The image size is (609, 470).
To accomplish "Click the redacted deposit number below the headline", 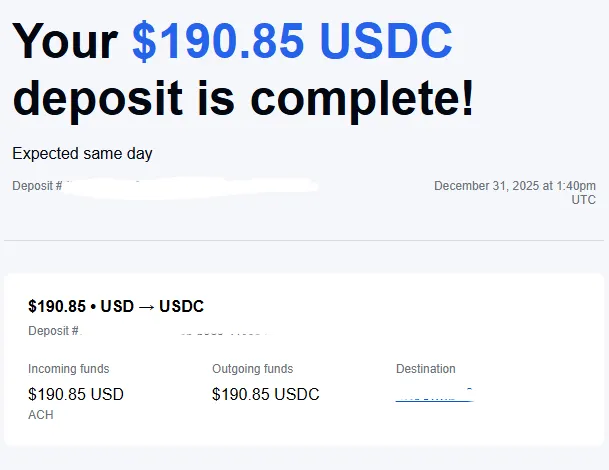I will (x=192, y=186).
